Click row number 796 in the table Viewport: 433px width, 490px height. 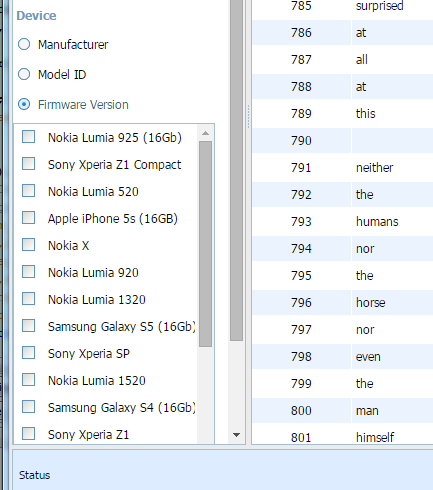tap(301, 303)
